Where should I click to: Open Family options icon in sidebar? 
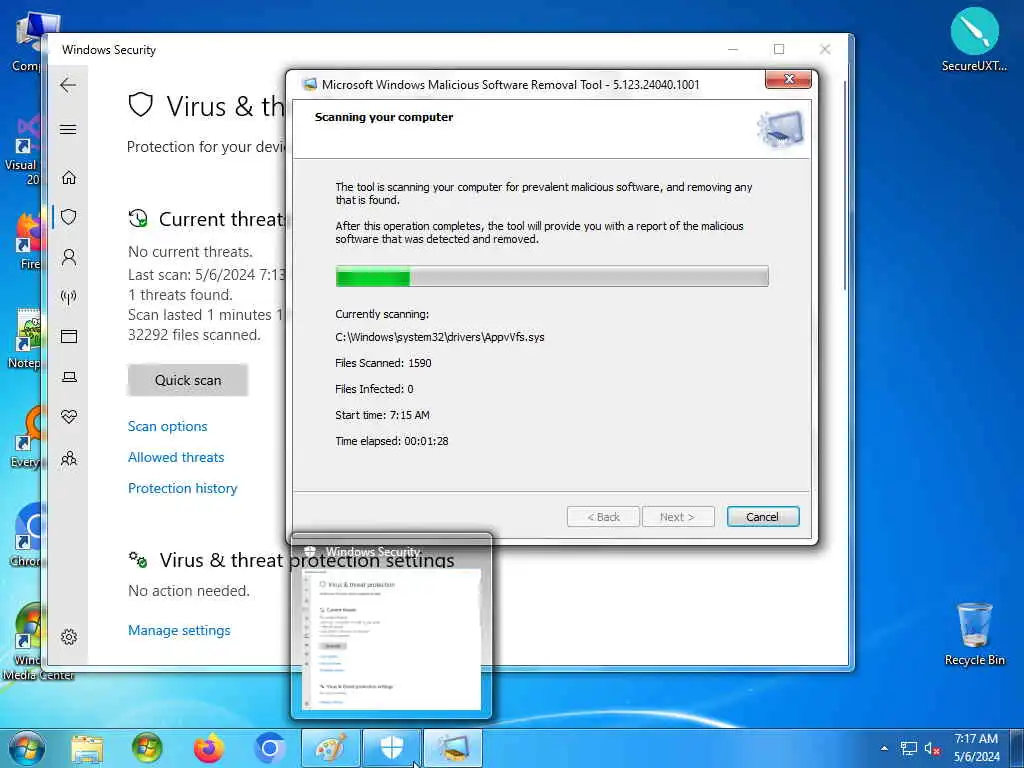click(x=69, y=458)
